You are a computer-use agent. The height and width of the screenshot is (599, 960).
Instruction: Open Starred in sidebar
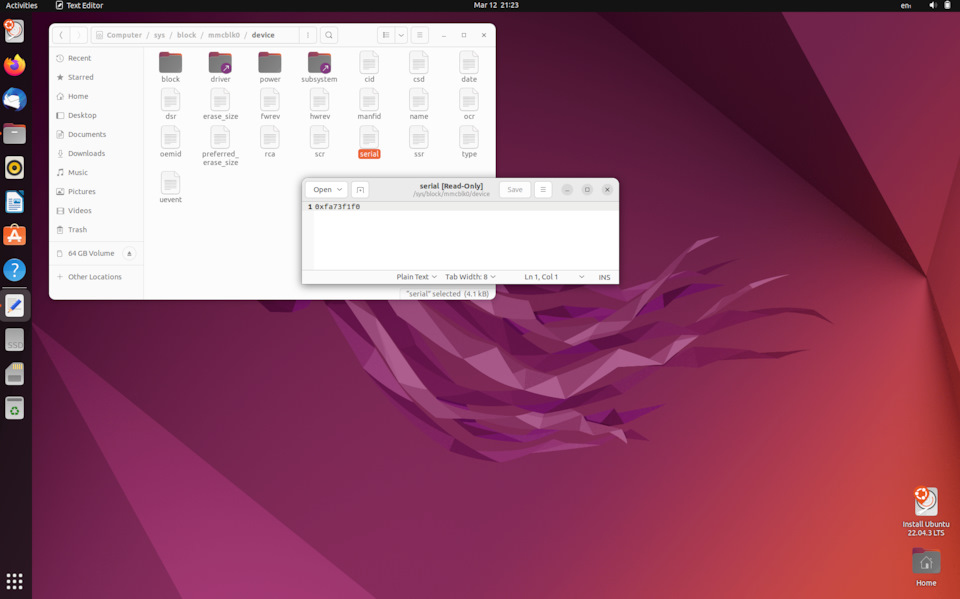click(x=97, y=77)
